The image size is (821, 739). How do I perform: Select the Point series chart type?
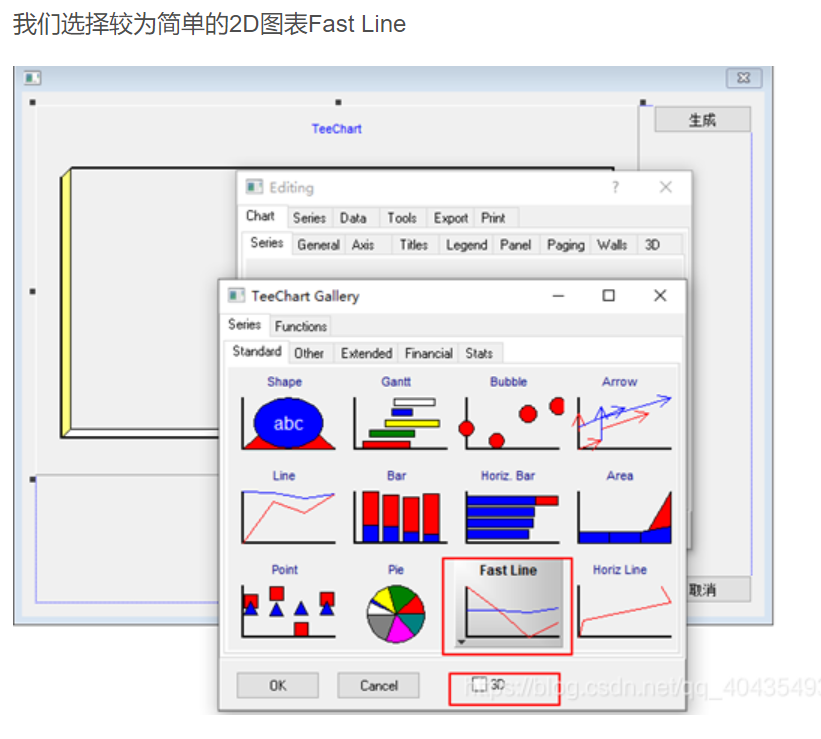point(287,601)
